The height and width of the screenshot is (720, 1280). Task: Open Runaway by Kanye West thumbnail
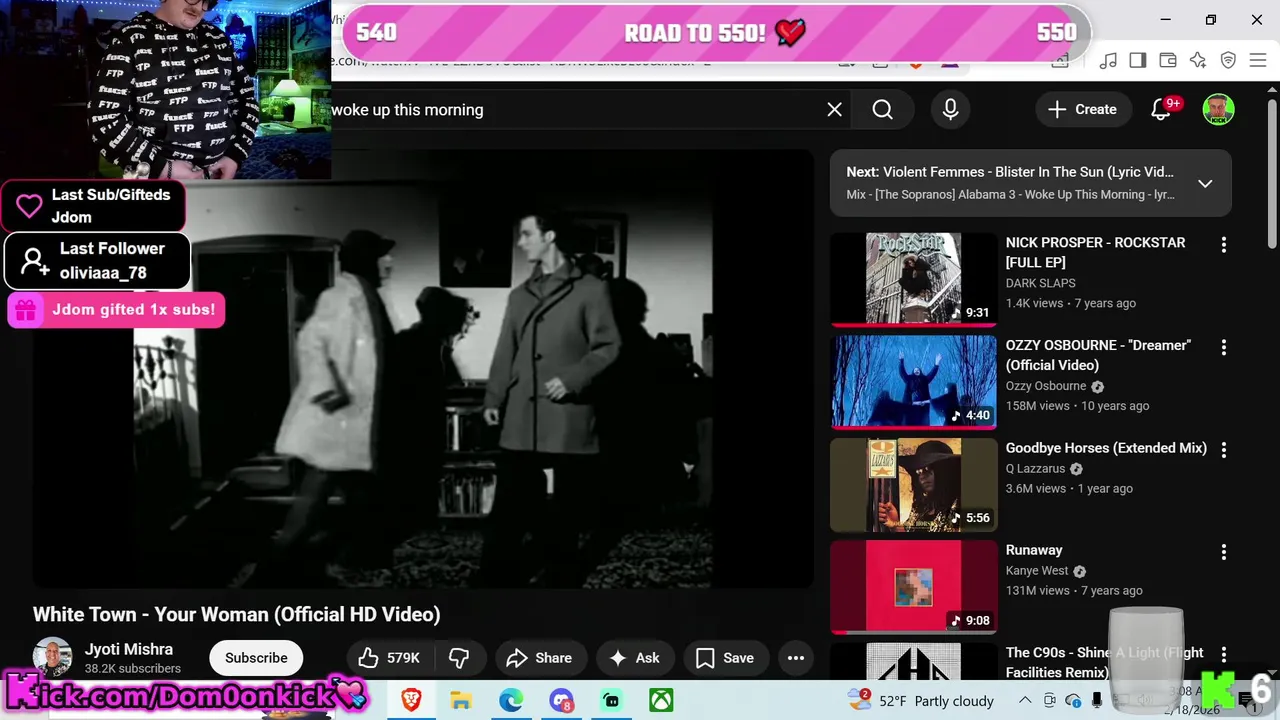pyautogui.click(x=913, y=587)
